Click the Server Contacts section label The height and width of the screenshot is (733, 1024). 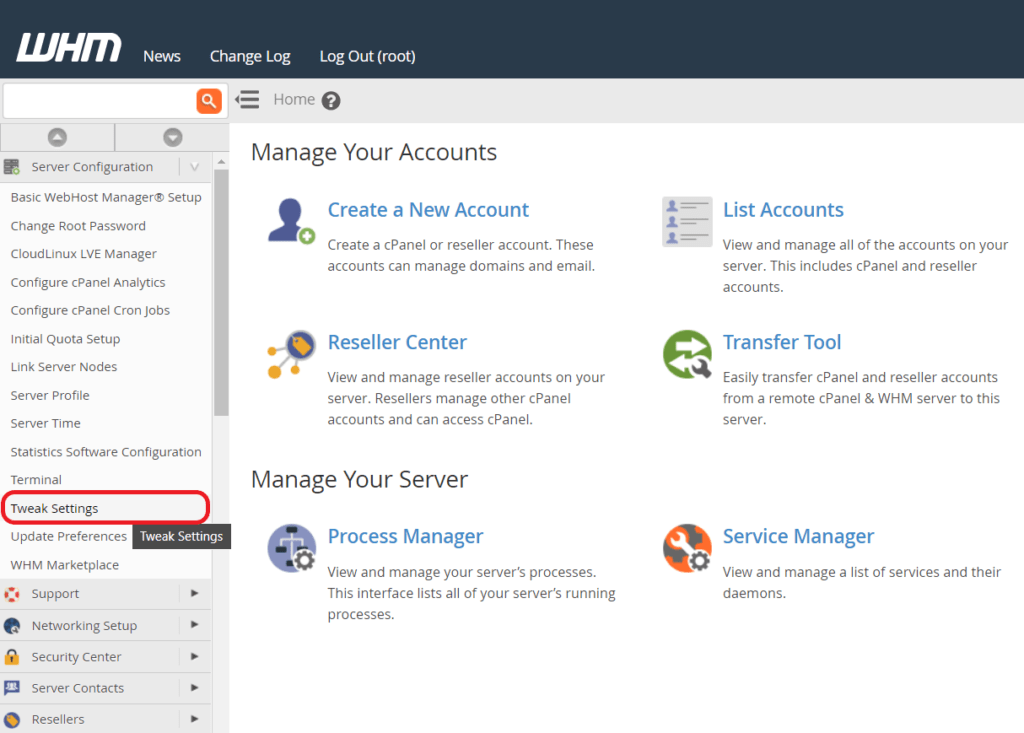[x=78, y=689]
